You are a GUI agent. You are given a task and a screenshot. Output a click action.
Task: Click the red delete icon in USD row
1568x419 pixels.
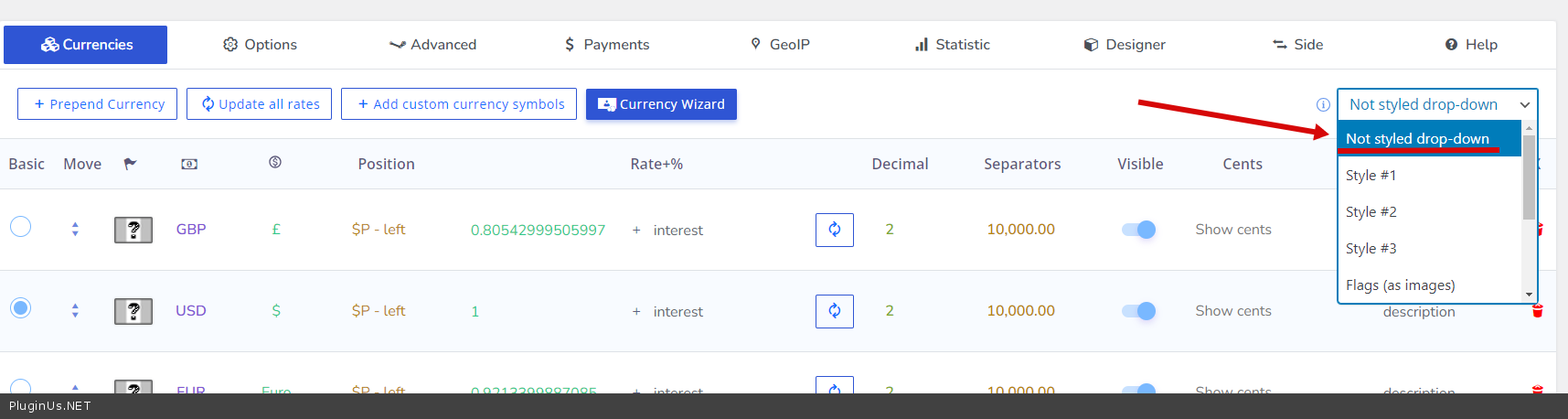click(1537, 311)
